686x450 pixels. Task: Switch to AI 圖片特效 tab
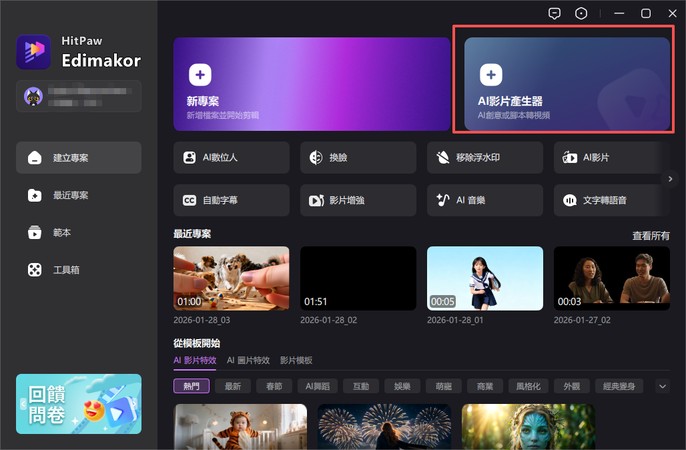248,360
